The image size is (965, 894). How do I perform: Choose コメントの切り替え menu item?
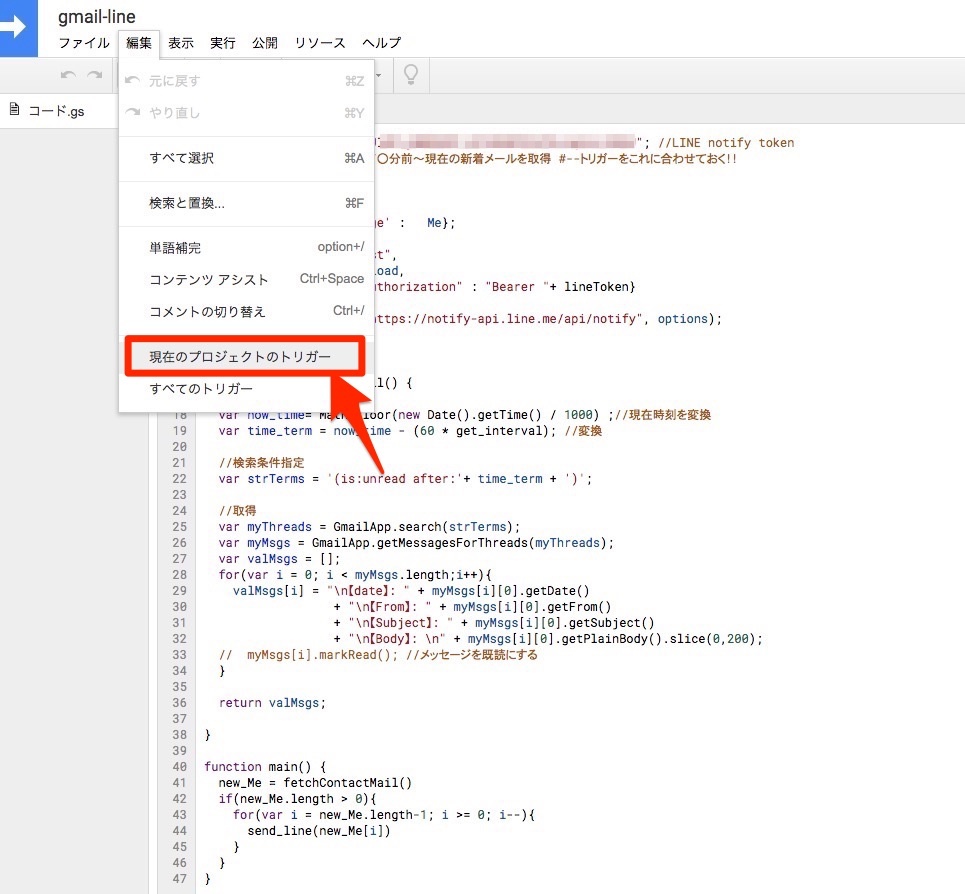pos(207,312)
